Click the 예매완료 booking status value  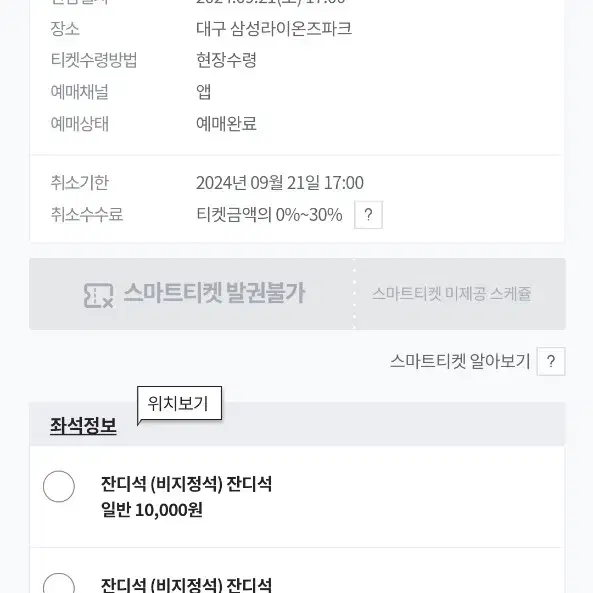[x=226, y=124]
